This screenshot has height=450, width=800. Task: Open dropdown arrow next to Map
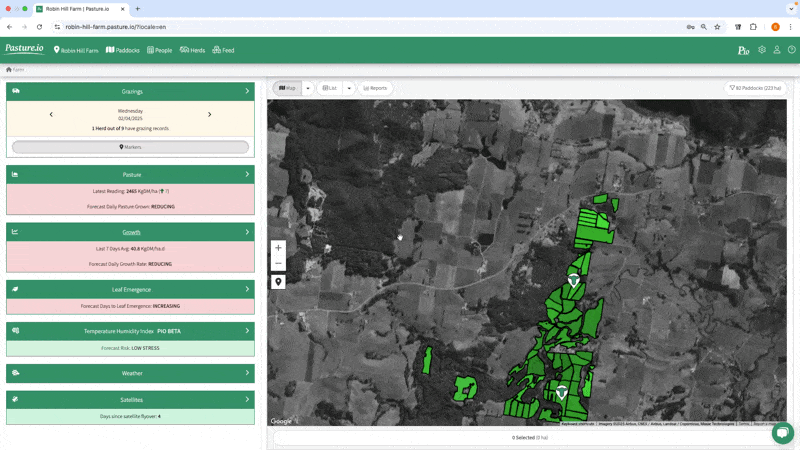coord(308,88)
